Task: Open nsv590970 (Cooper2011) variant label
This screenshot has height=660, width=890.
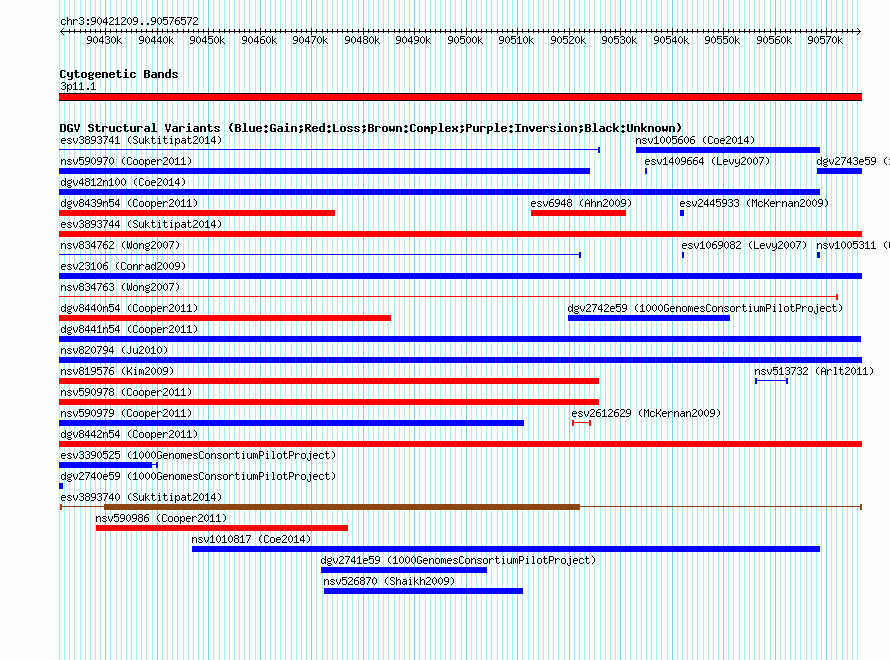Action: pos(126,161)
